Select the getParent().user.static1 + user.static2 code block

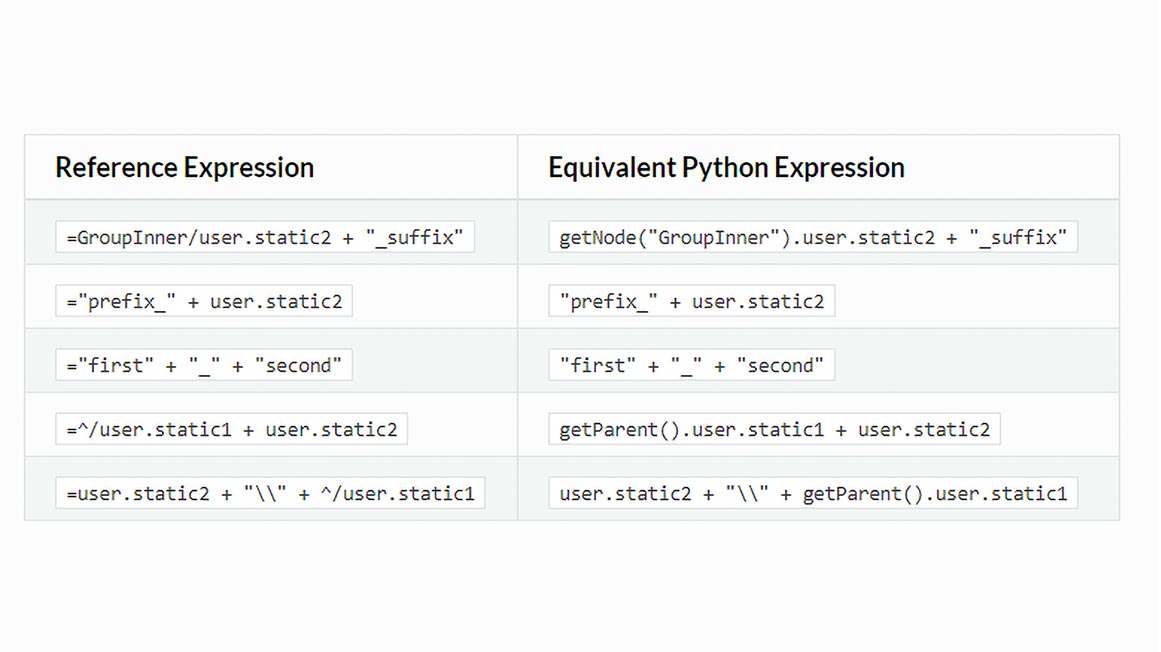click(774, 429)
